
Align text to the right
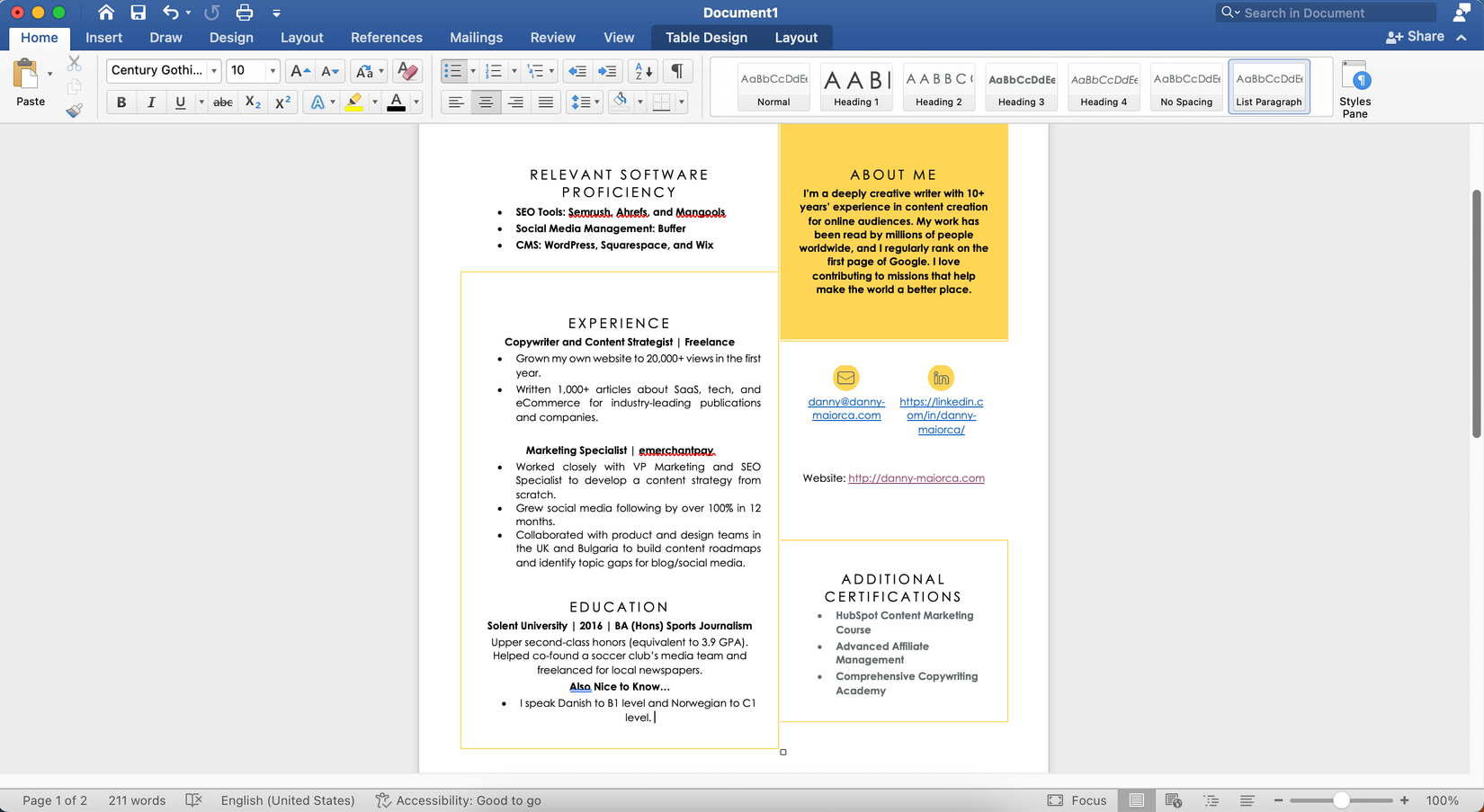(x=515, y=103)
